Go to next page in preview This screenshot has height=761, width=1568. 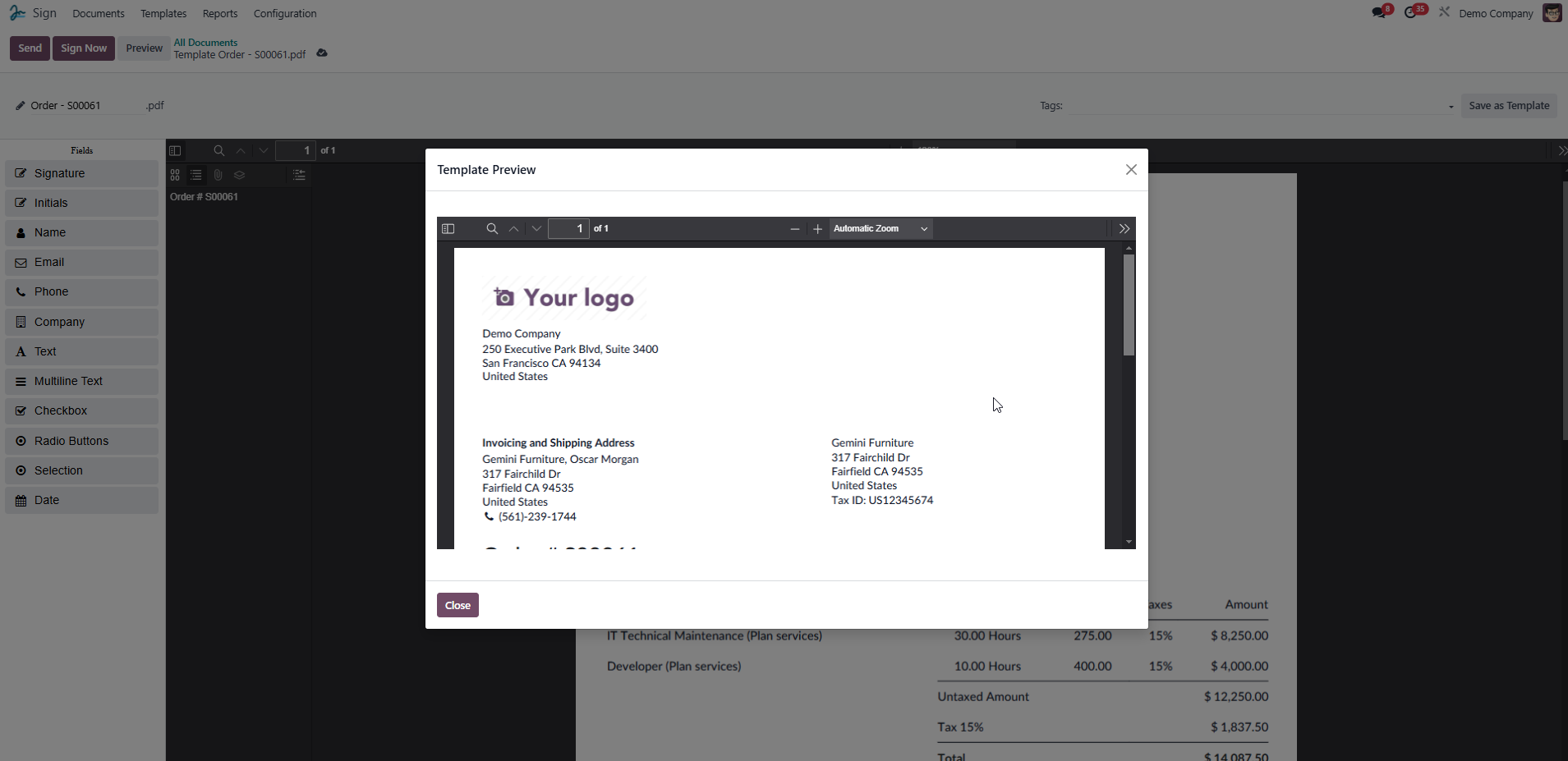[x=536, y=229]
